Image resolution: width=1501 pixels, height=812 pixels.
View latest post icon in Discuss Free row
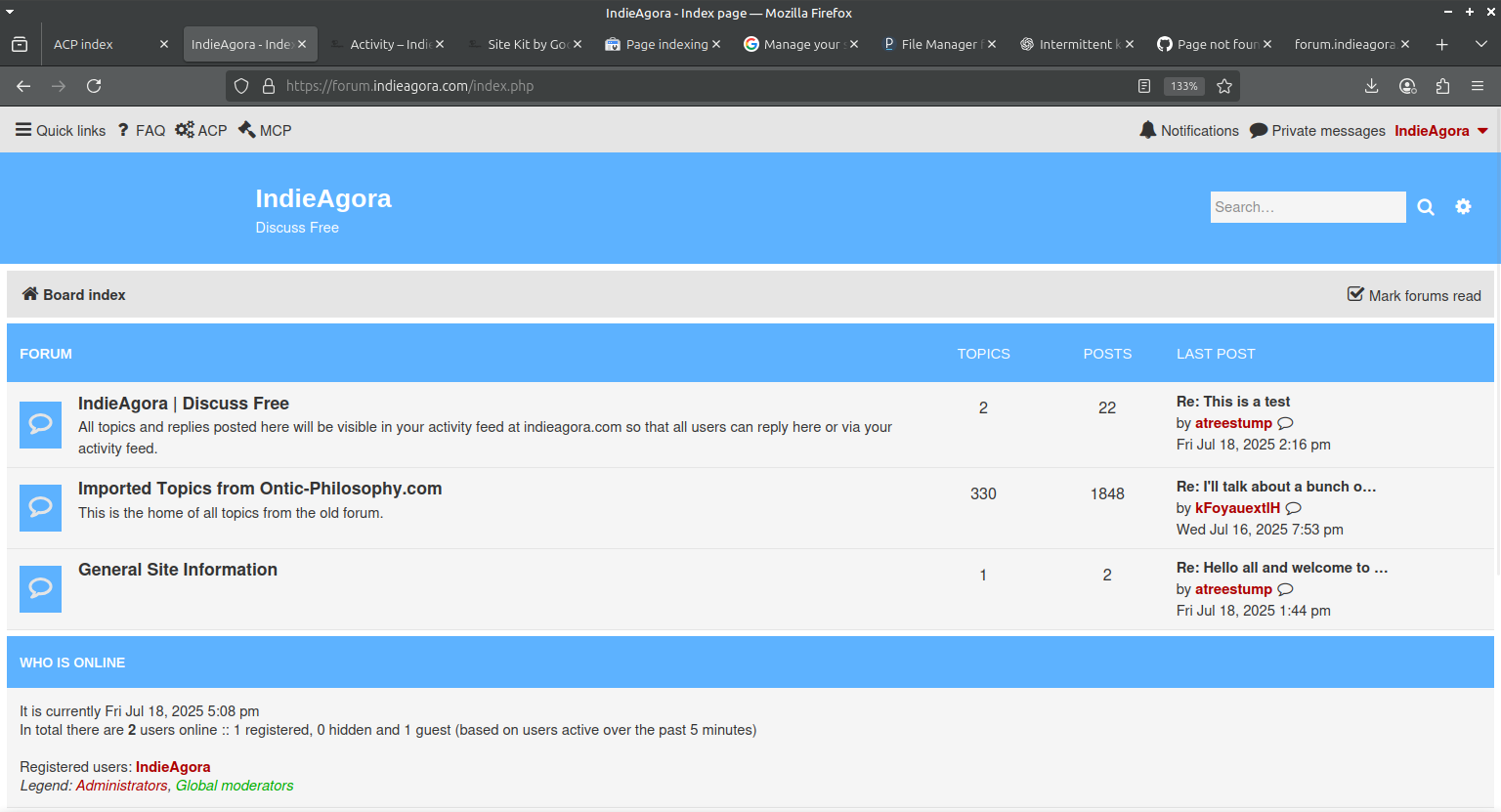pos(1286,423)
